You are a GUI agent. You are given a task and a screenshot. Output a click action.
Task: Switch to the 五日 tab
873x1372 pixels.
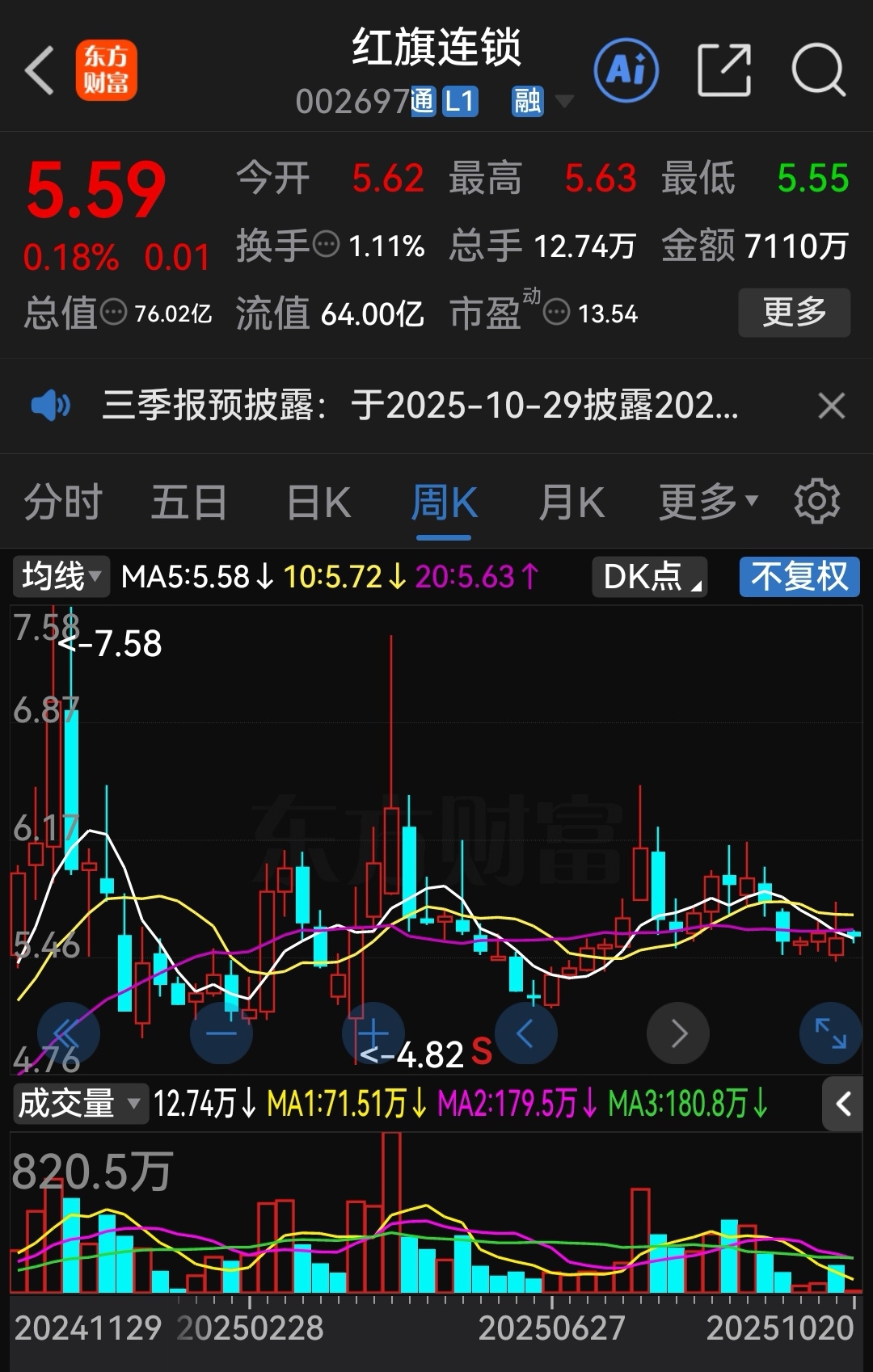click(x=189, y=502)
